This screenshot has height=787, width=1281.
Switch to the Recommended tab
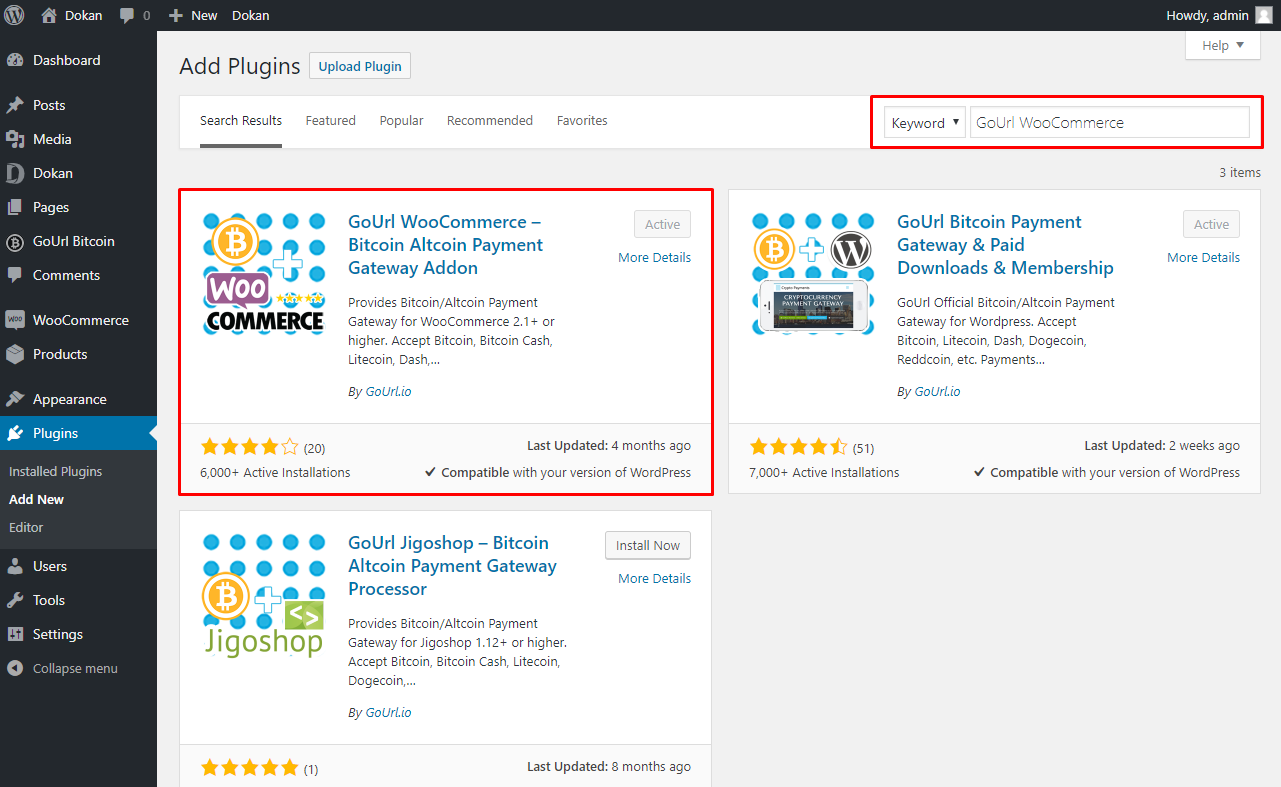click(x=490, y=121)
